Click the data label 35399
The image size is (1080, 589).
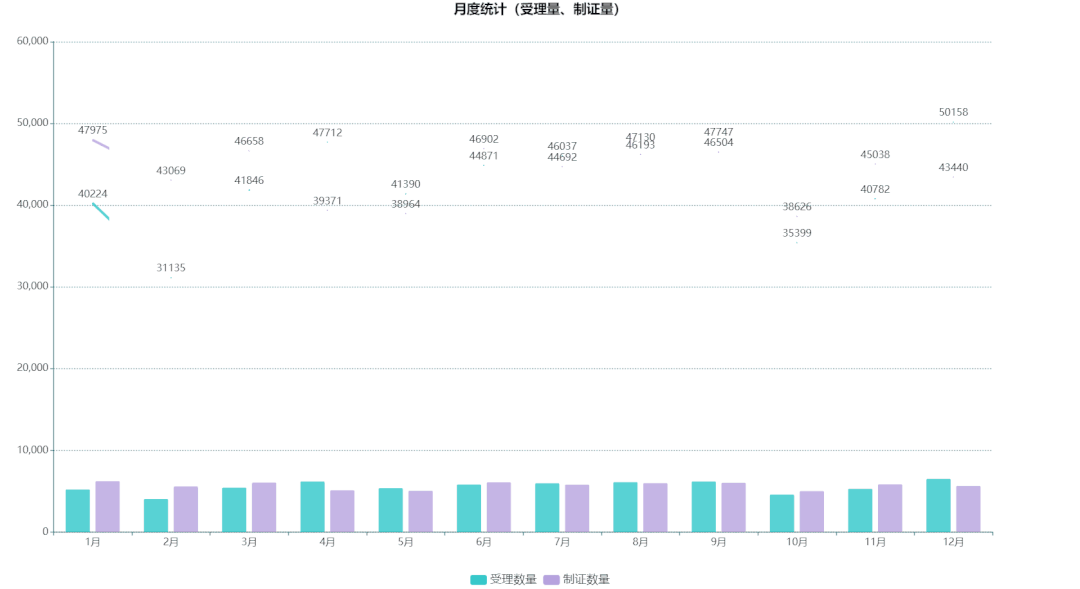[x=797, y=234]
